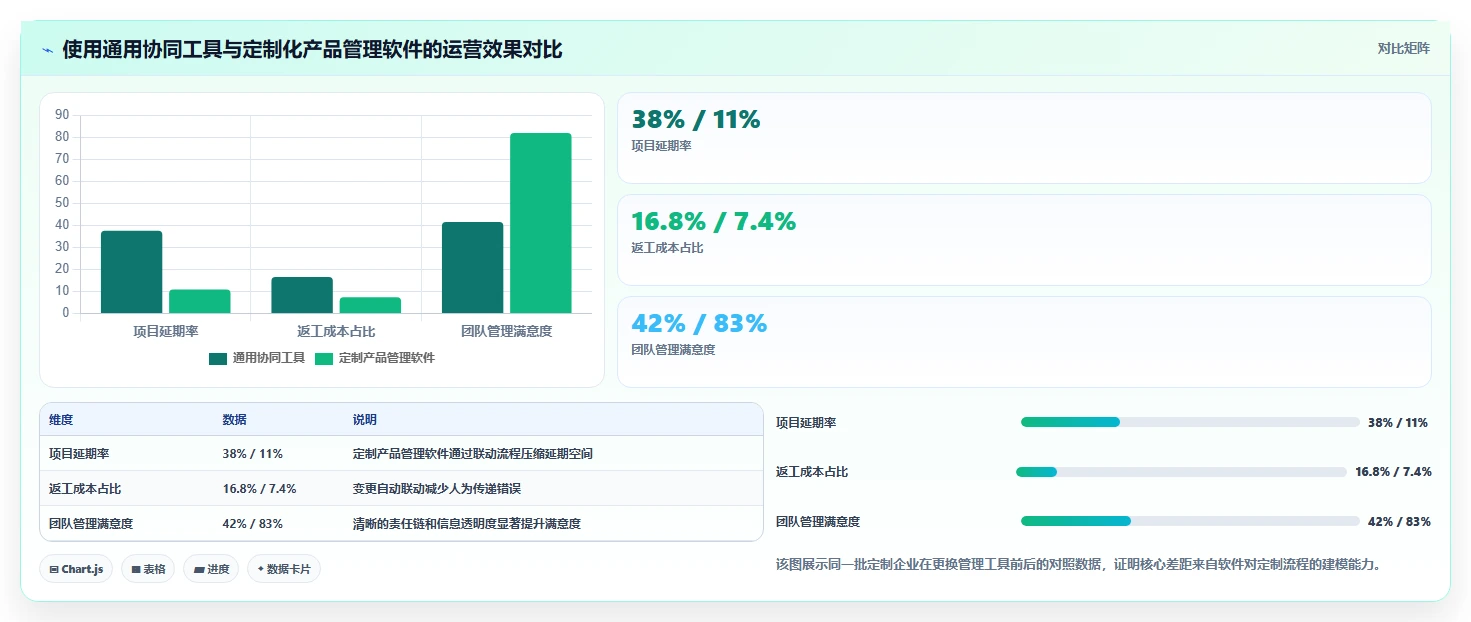The width and height of the screenshot is (1471, 622).
Task: Click 团队管理满意度 caption under data card
Action: (x=673, y=350)
